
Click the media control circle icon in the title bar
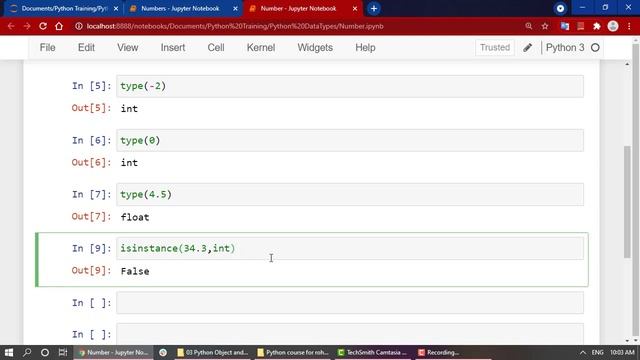560,8
